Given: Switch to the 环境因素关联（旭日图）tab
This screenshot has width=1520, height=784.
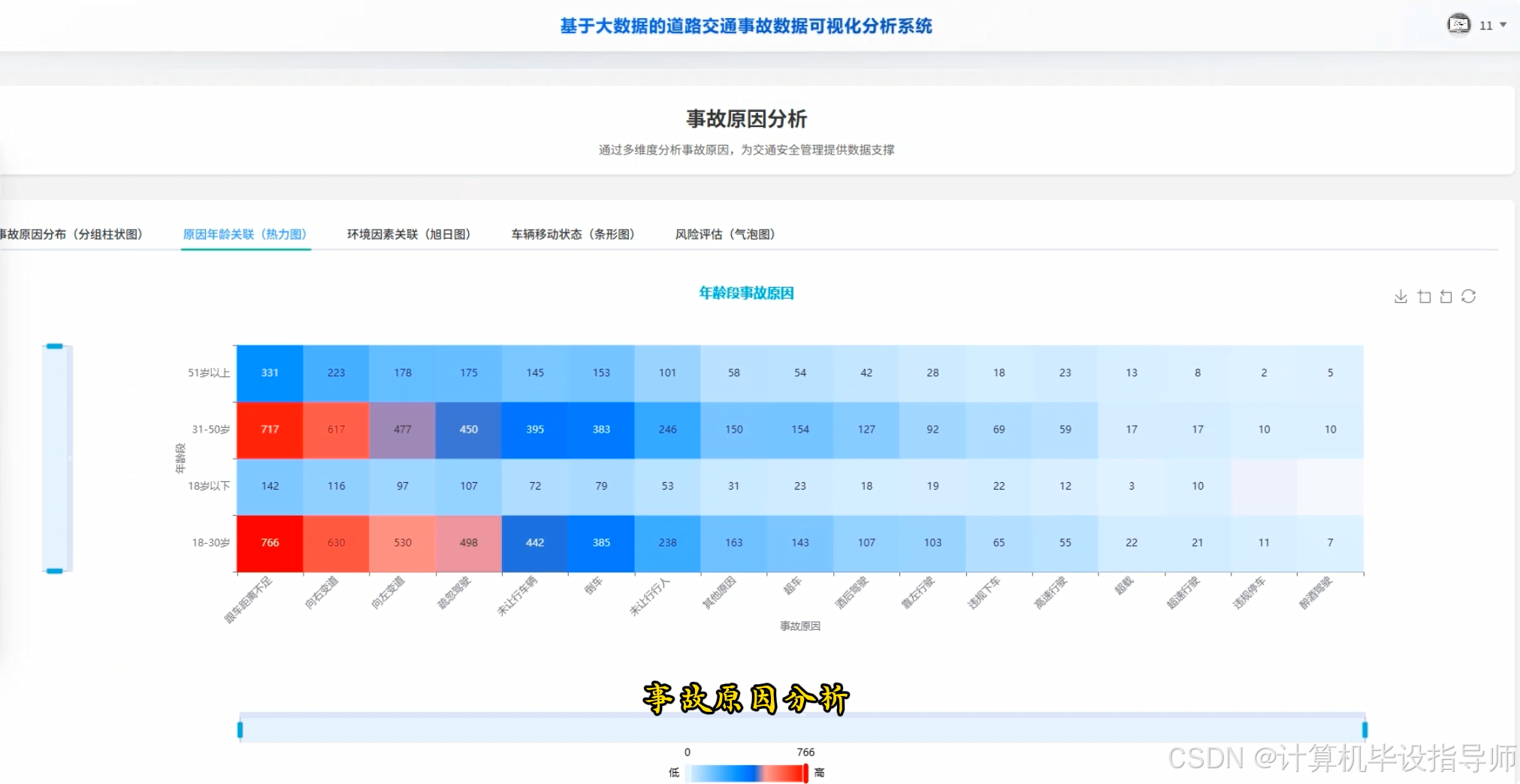Looking at the screenshot, I should (409, 234).
